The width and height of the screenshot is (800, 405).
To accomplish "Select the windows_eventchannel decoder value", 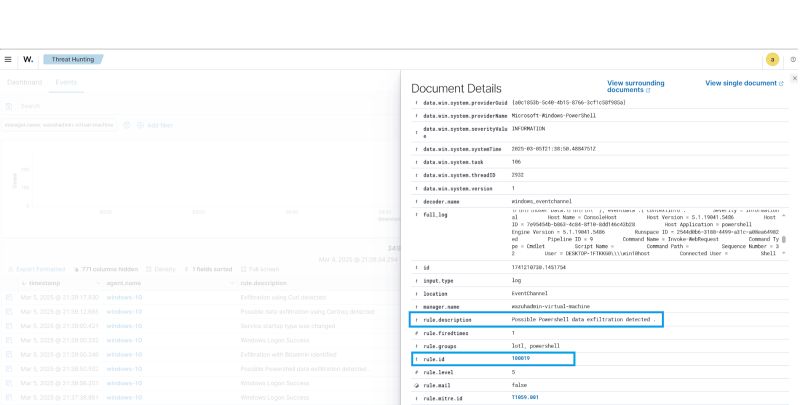I will pyautogui.click(x=541, y=201).
